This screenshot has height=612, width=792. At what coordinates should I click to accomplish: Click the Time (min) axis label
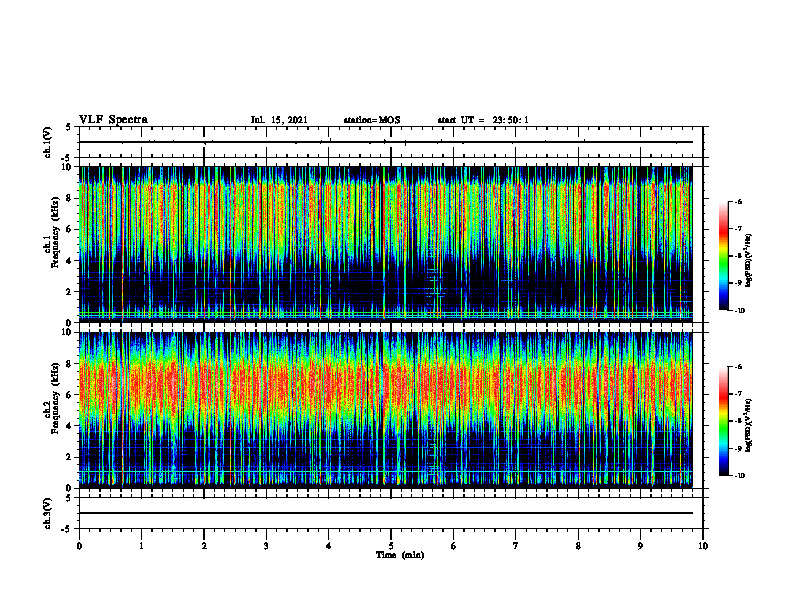click(x=400, y=555)
